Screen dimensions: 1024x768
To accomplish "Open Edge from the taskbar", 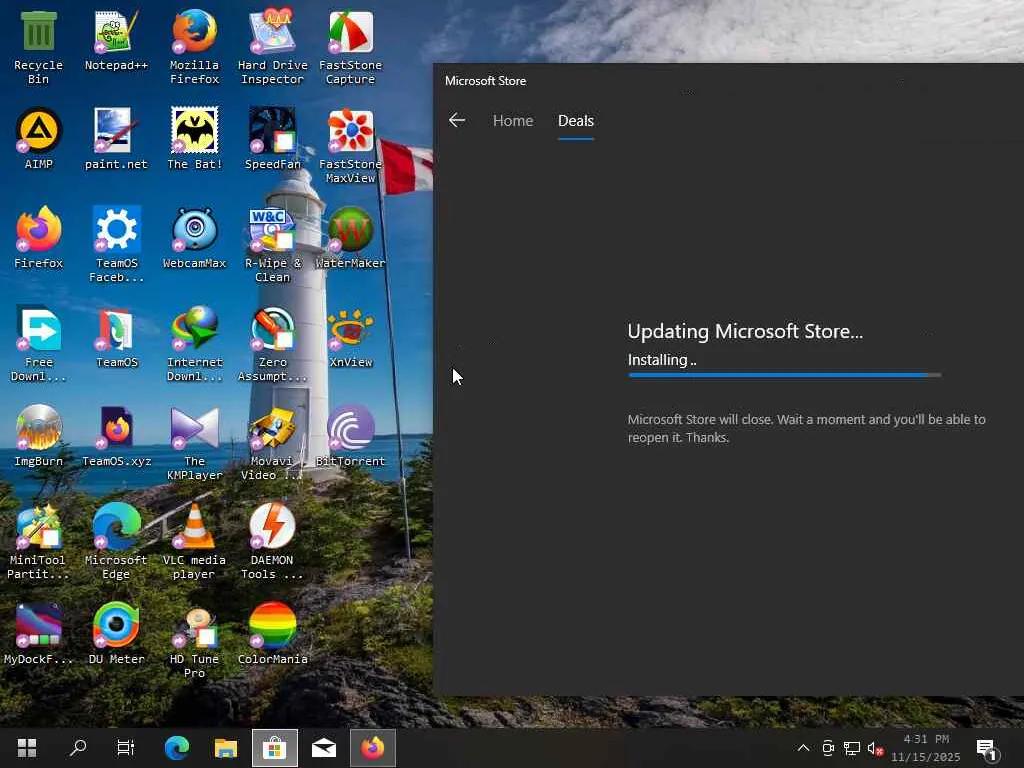I will (176, 748).
